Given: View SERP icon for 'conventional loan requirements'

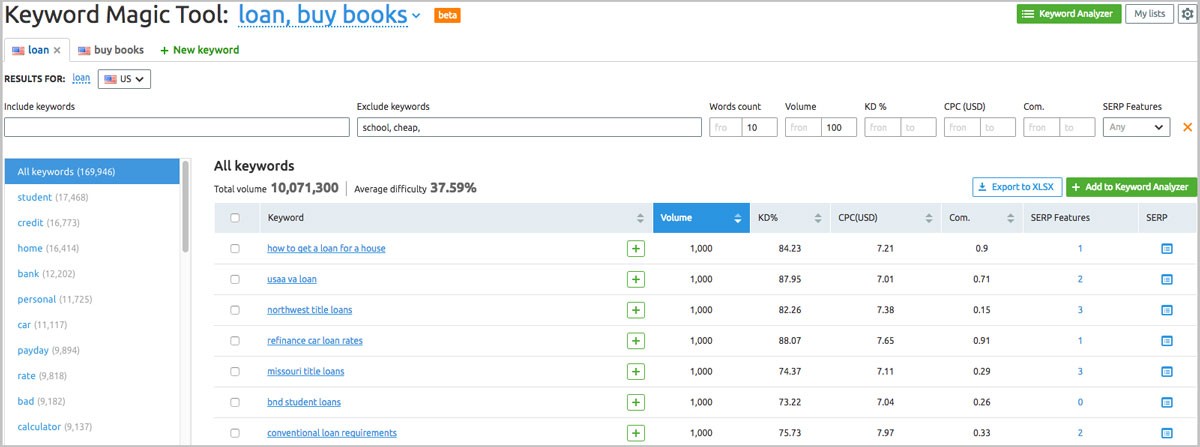Looking at the screenshot, I should click(x=1167, y=433).
